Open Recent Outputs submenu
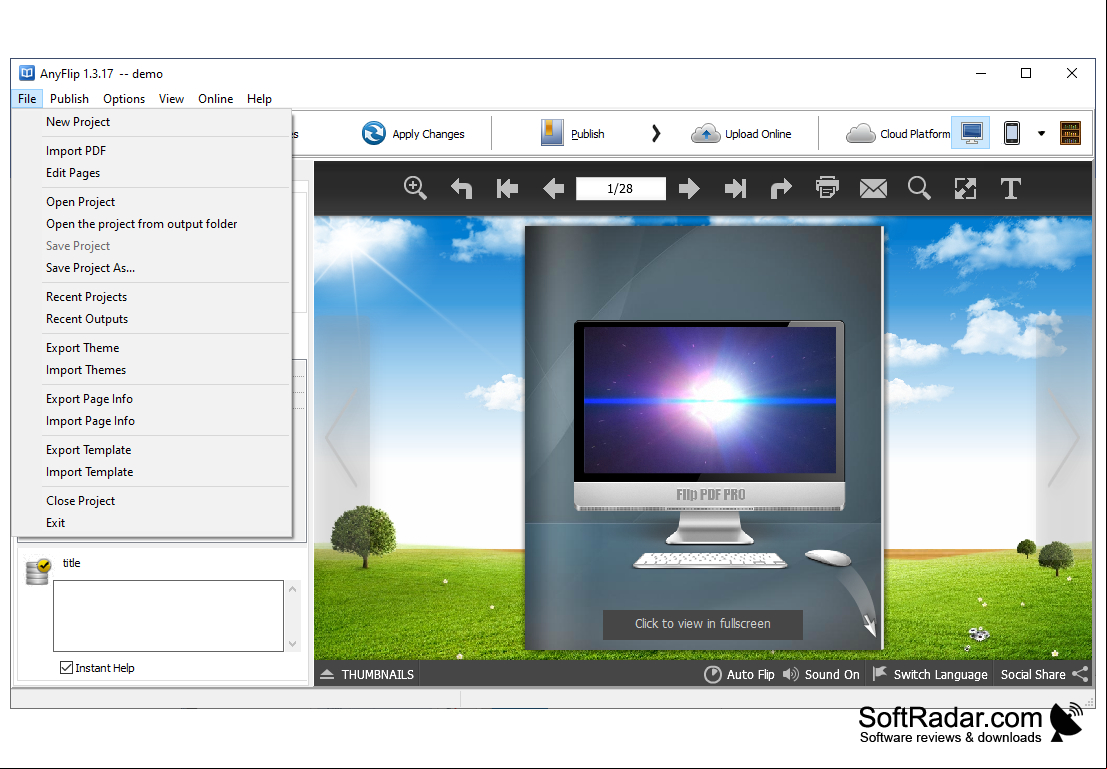 152,318
